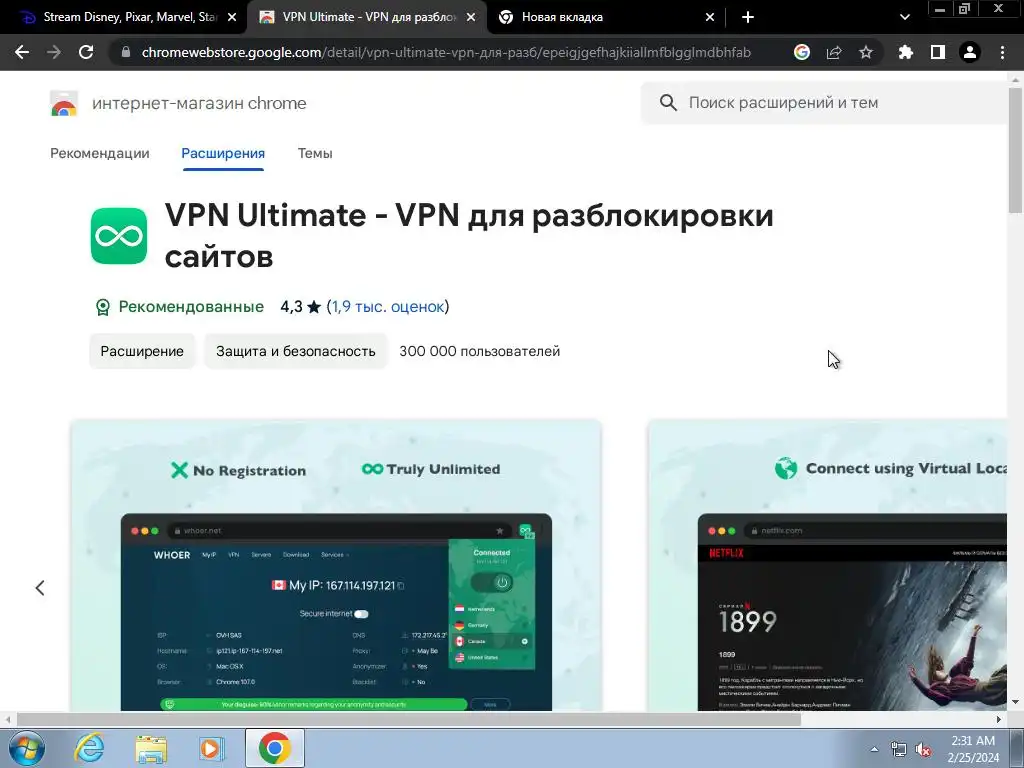Click интернет-магазин chrome title
This screenshot has height=768, width=1024.
coord(199,103)
